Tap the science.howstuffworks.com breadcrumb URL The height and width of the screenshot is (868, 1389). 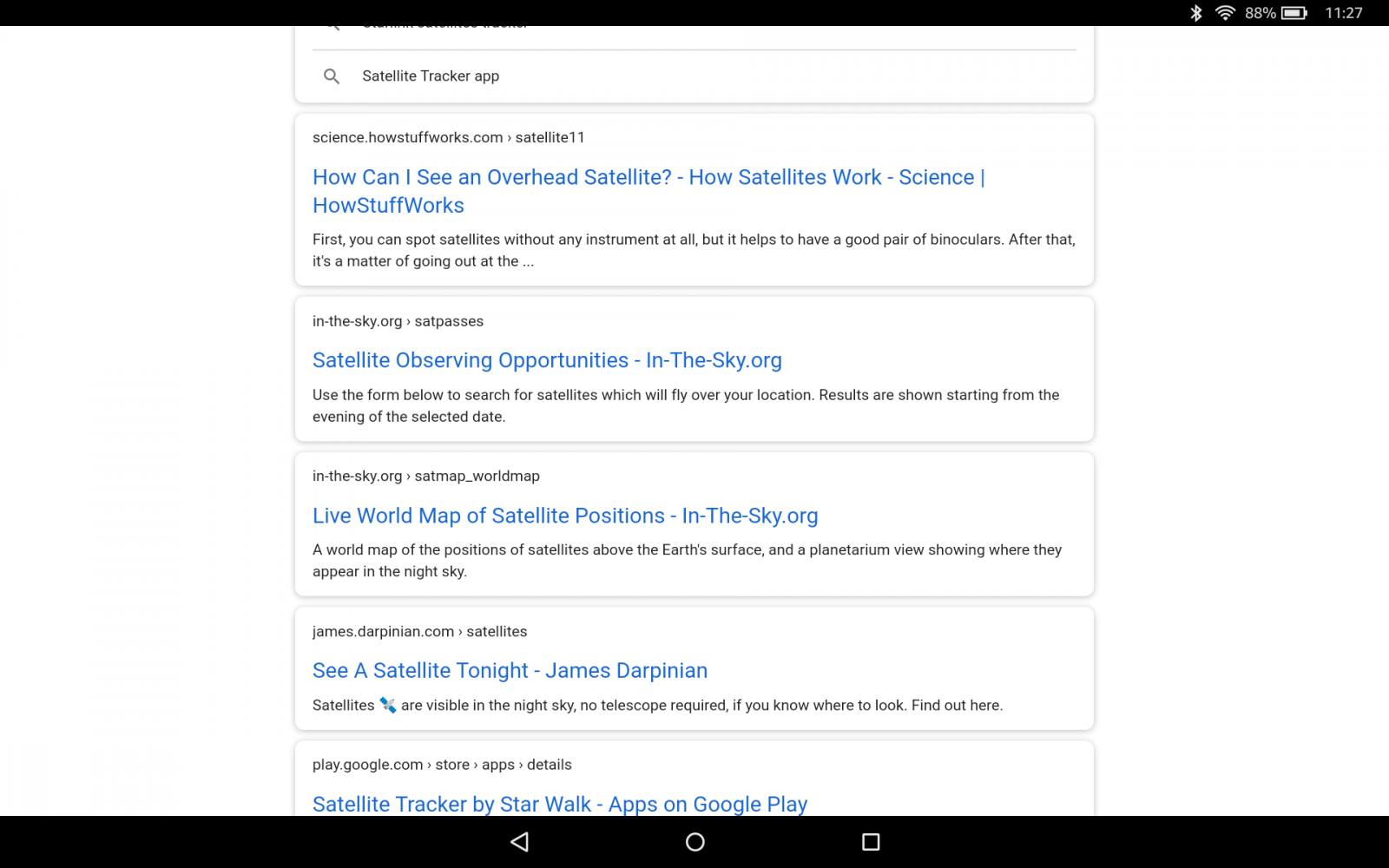coord(448,137)
